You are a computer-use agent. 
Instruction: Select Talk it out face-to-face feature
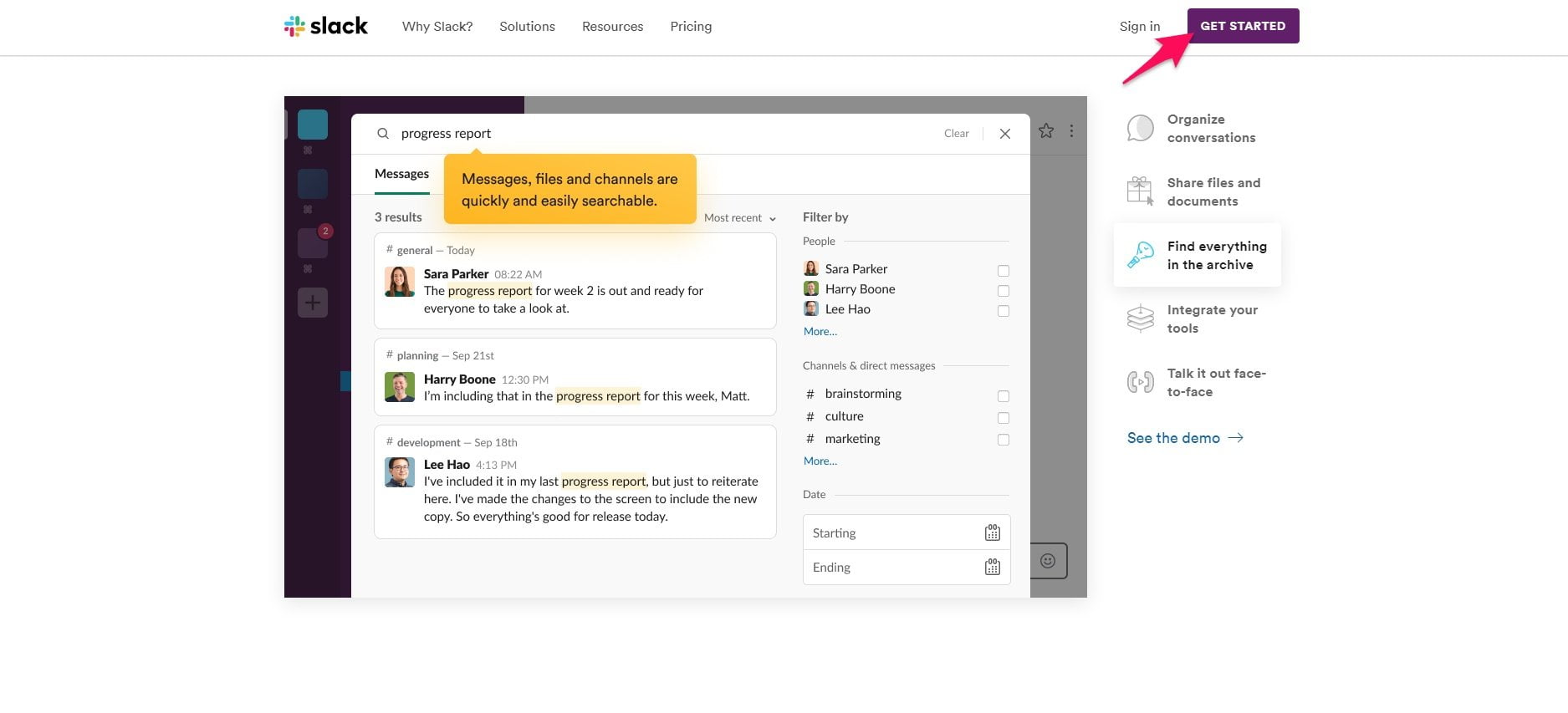tap(1198, 383)
